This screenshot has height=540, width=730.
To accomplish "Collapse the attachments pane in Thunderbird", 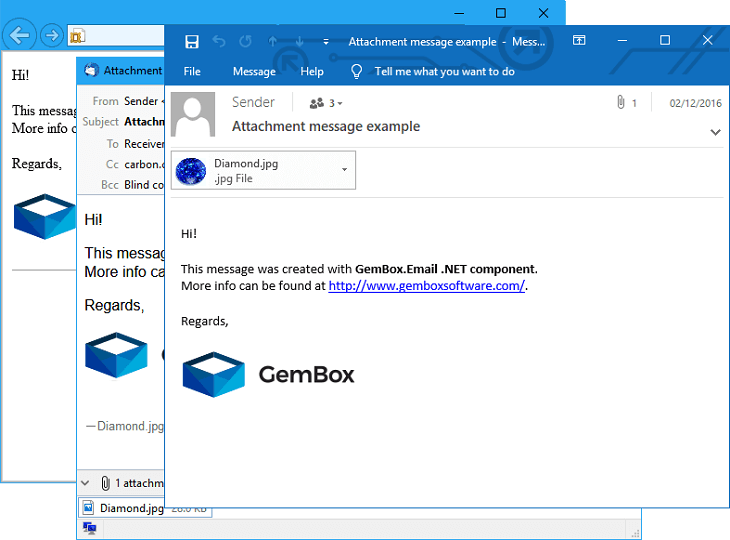I will tap(85, 483).
